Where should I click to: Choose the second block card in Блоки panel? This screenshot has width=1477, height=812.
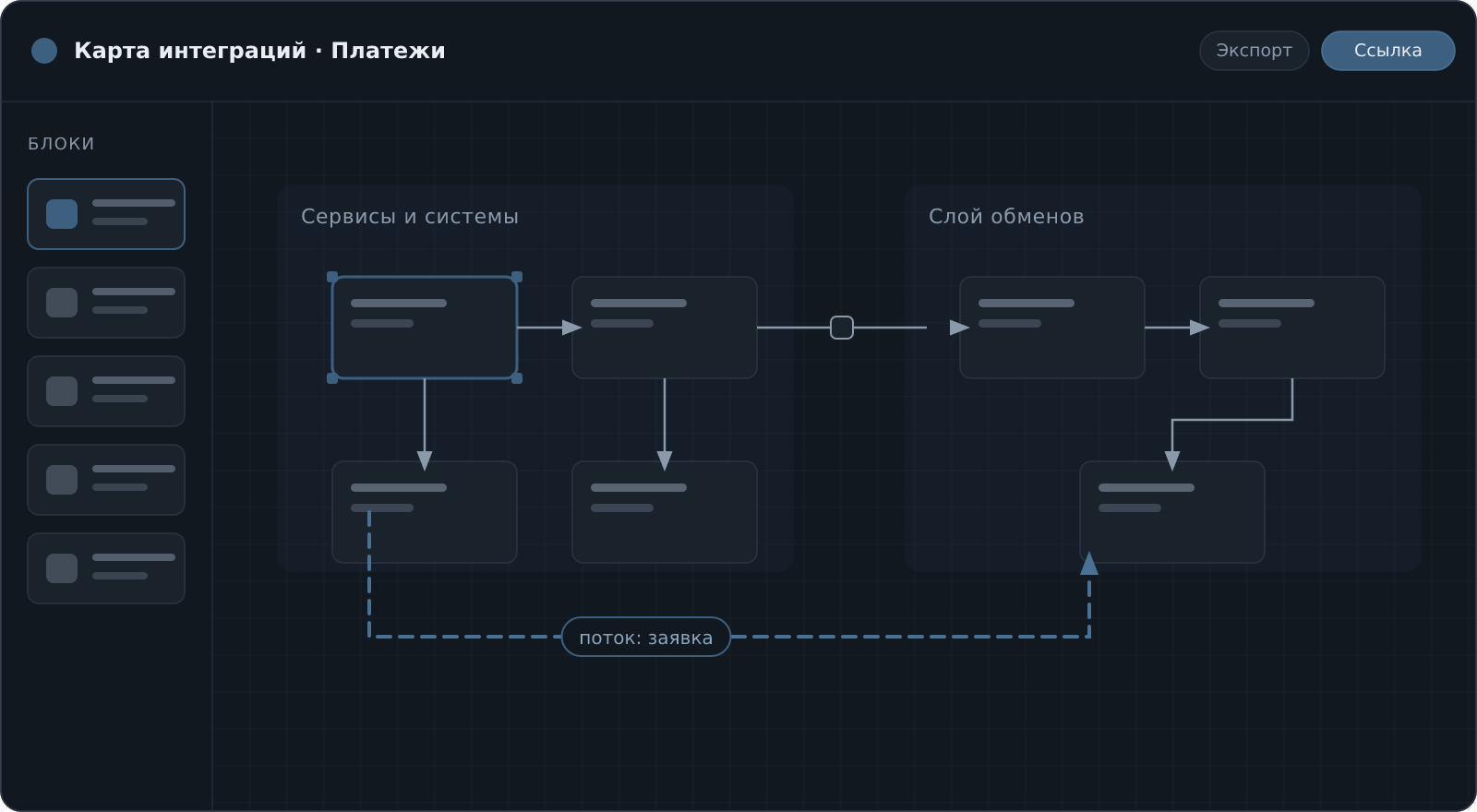click(106, 303)
